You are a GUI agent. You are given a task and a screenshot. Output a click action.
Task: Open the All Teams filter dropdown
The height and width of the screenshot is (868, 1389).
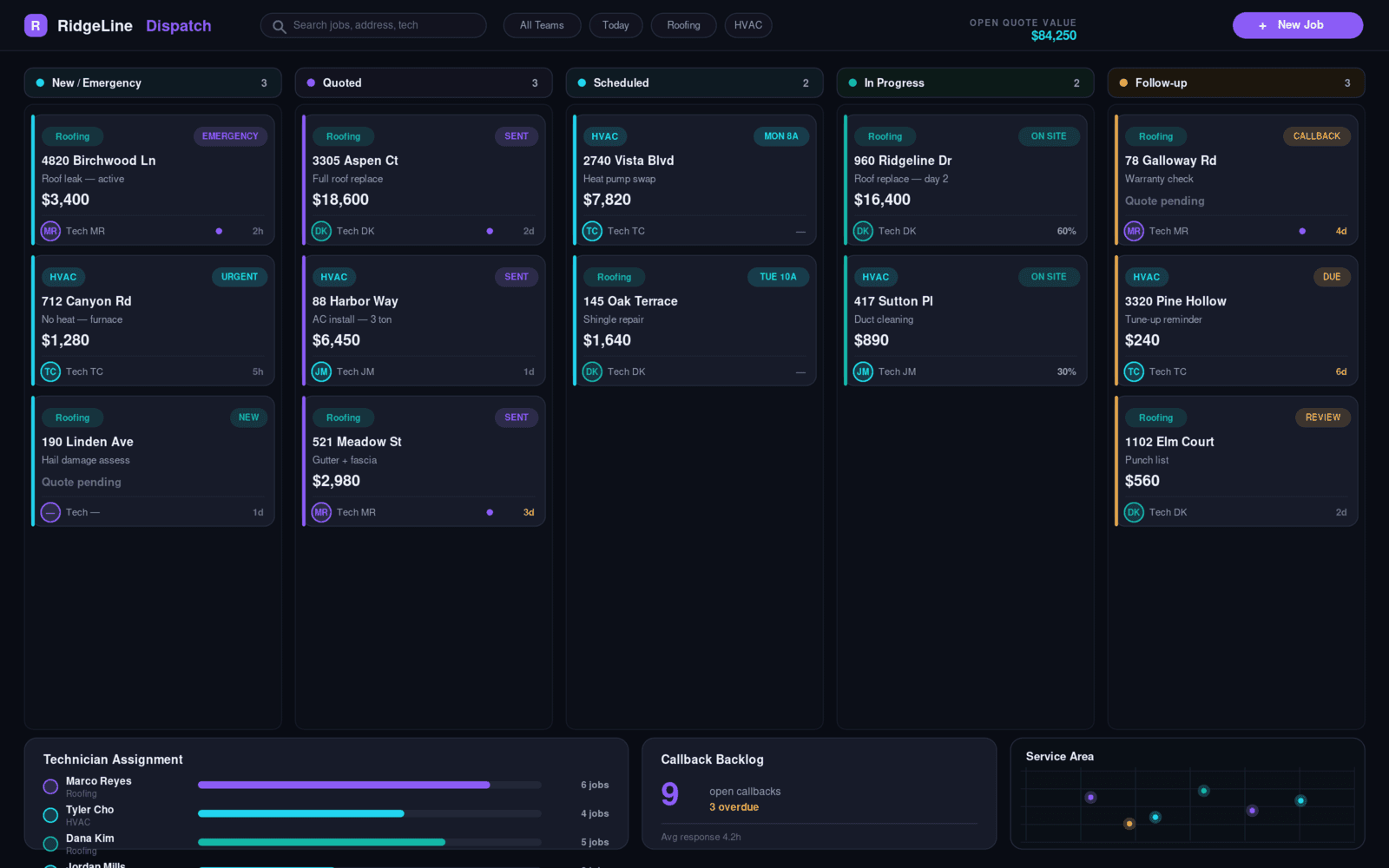coord(542,25)
